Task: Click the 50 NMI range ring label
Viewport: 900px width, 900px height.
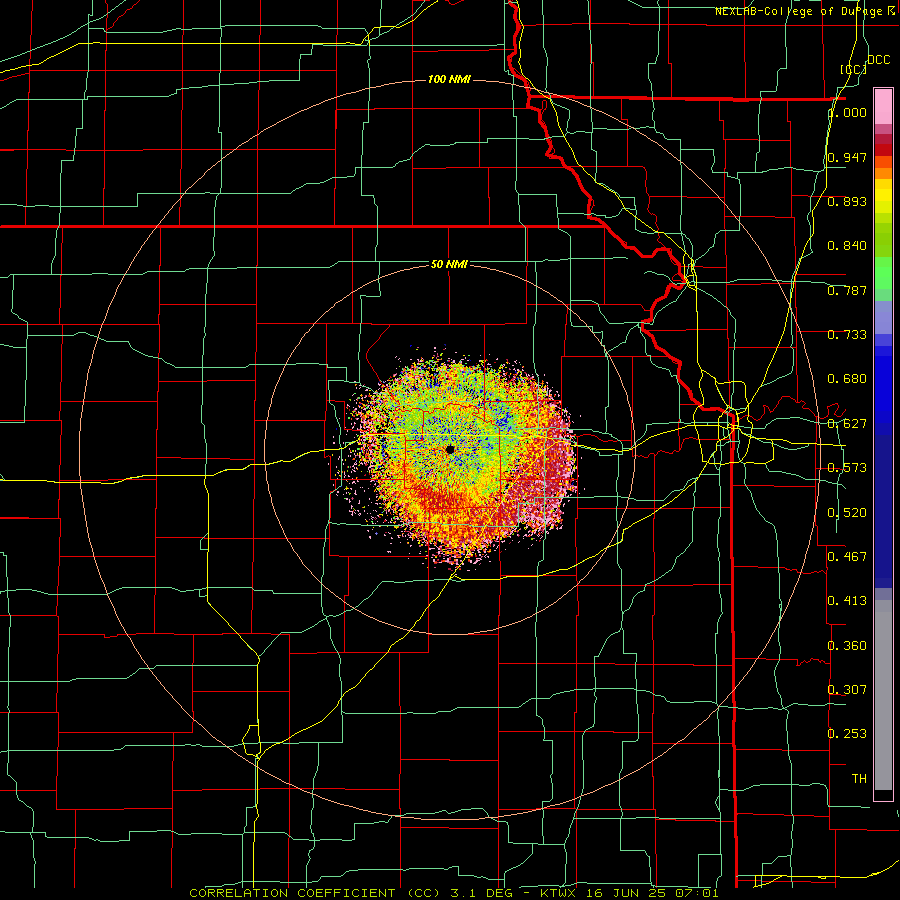Action: 449,264
